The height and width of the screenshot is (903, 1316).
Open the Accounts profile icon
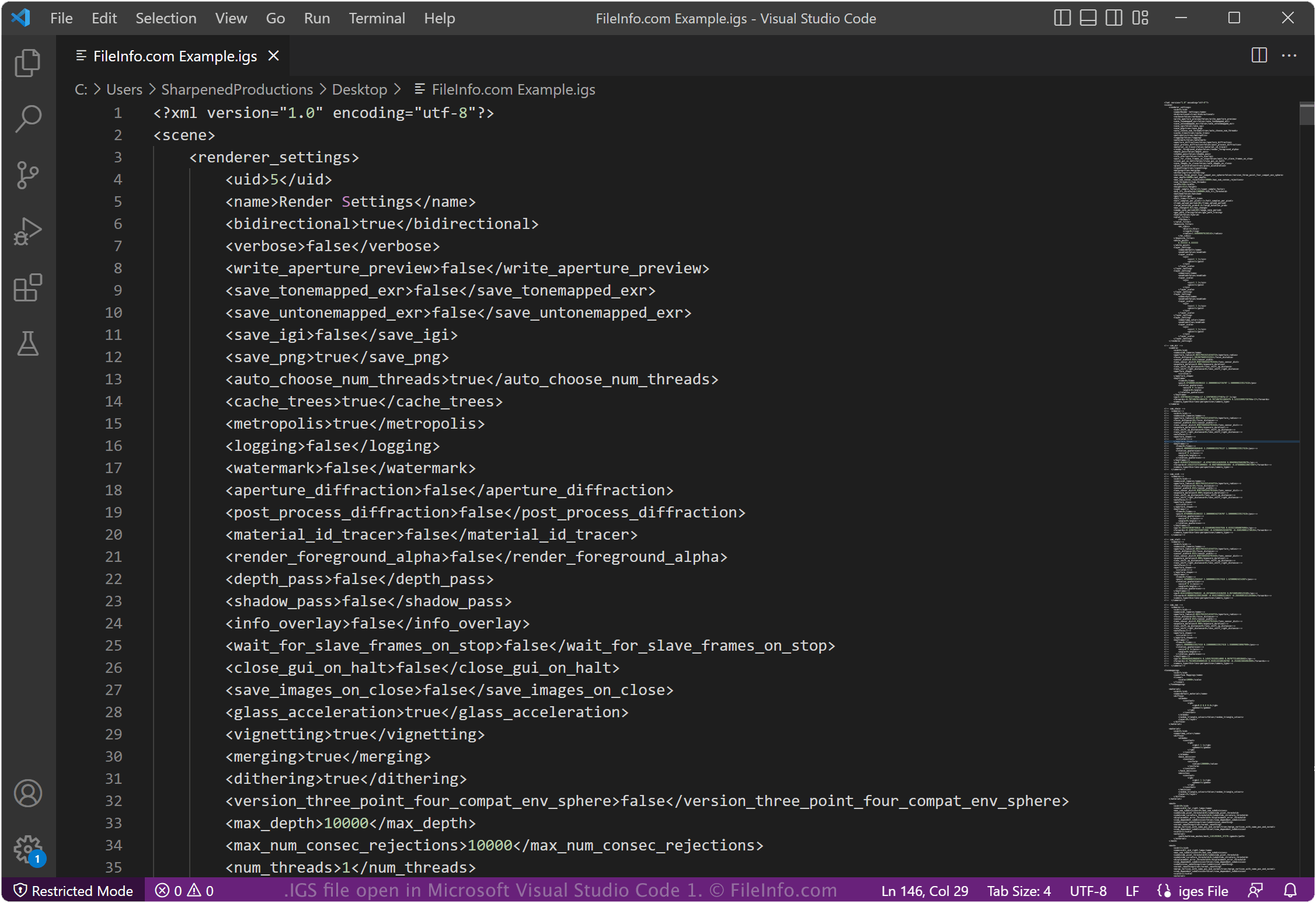click(x=27, y=793)
